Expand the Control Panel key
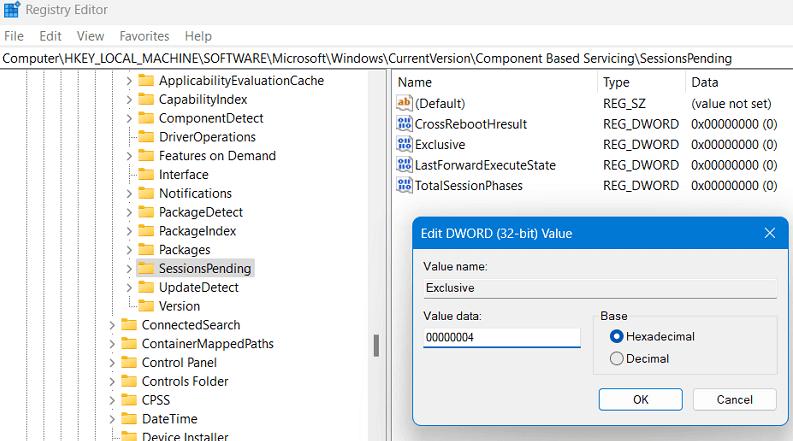Viewport: 793px width, 441px height. click(x=112, y=363)
